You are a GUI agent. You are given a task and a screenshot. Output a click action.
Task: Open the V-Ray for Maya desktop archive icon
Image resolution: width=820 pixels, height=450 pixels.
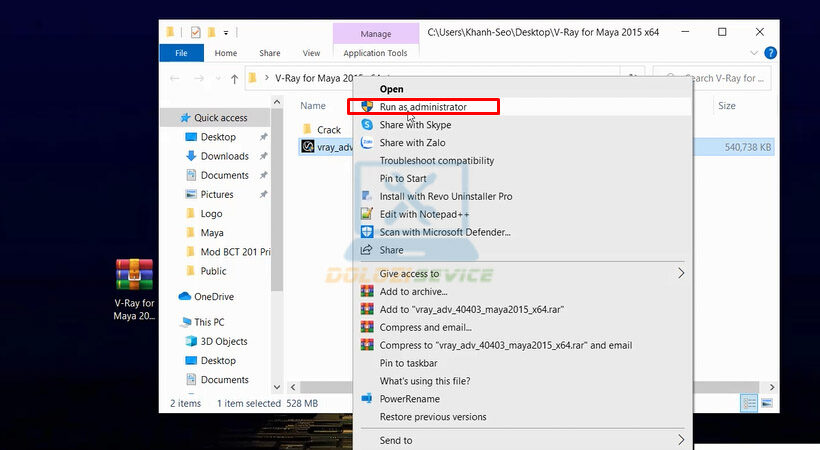coord(134,275)
